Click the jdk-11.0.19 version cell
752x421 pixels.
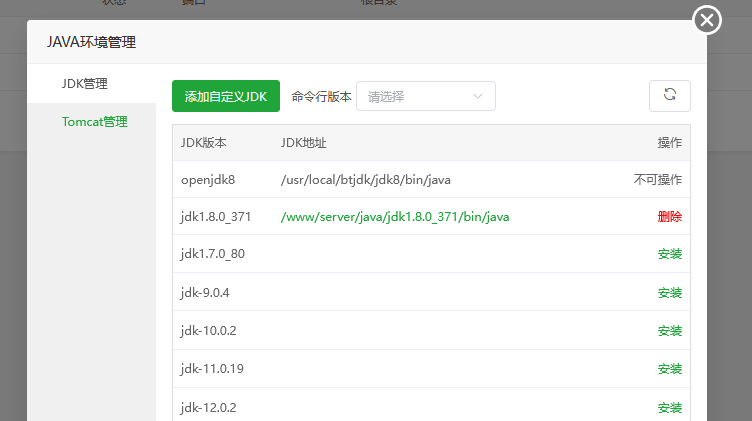coord(212,369)
